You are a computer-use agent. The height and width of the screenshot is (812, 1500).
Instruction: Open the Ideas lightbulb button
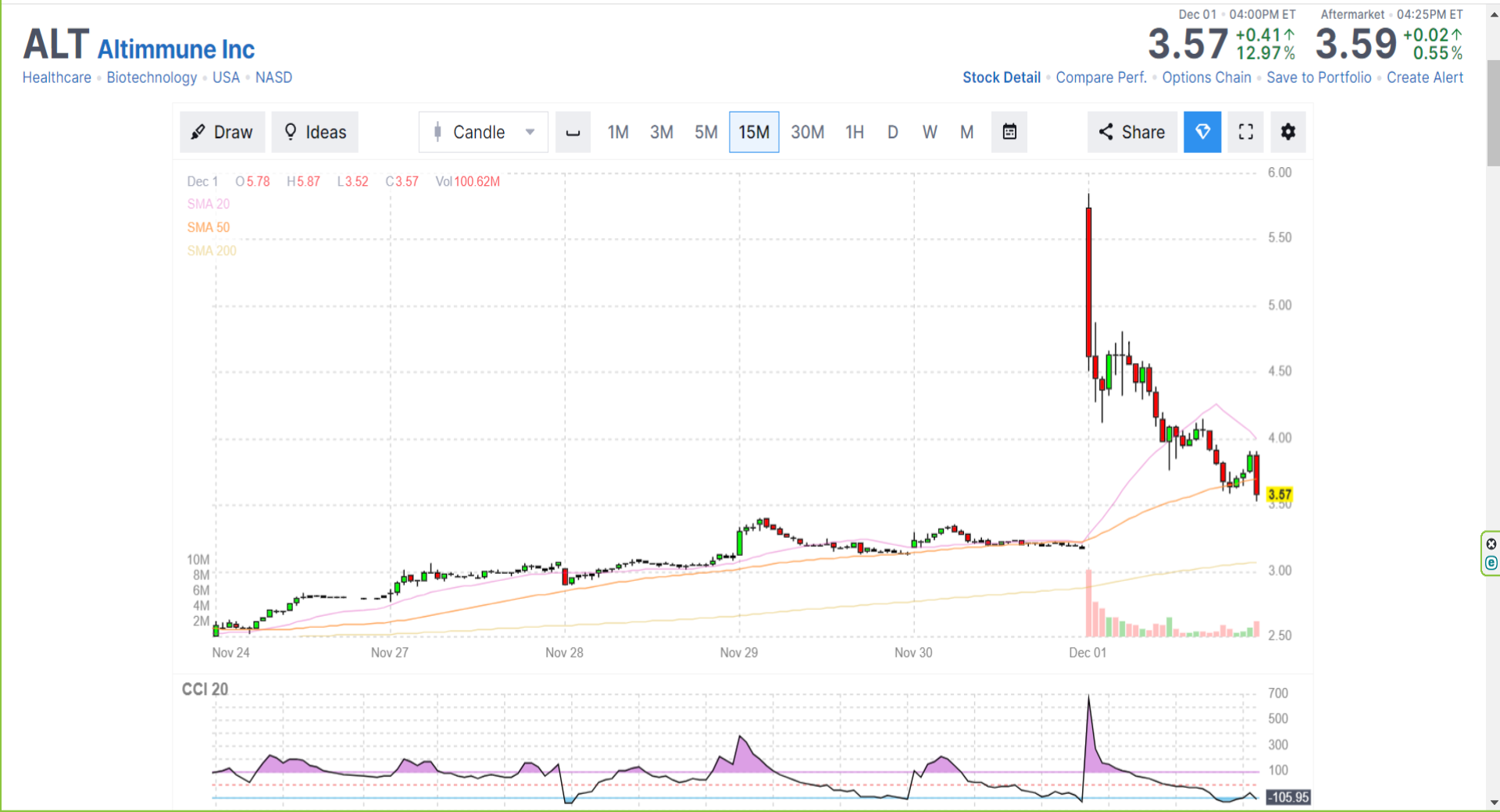(x=315, y=132)
